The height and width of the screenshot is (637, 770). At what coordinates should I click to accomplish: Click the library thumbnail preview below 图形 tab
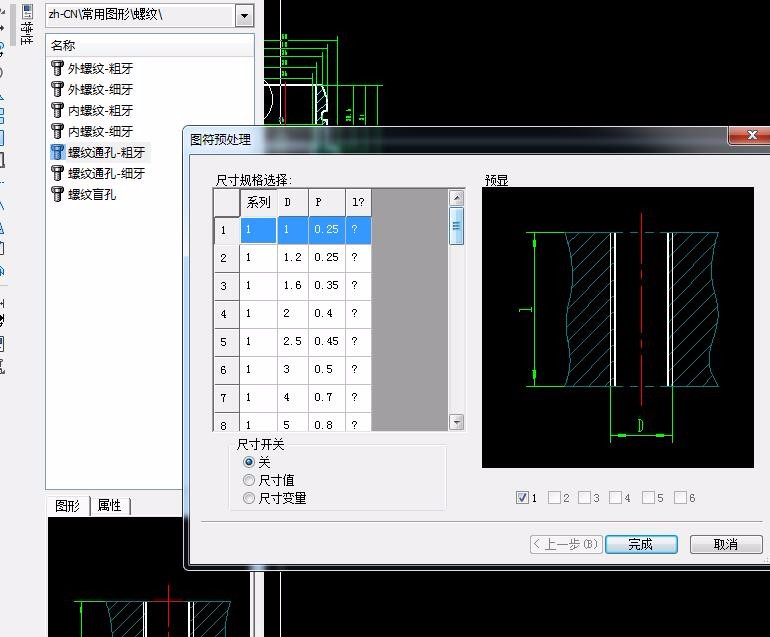[149, 577]
